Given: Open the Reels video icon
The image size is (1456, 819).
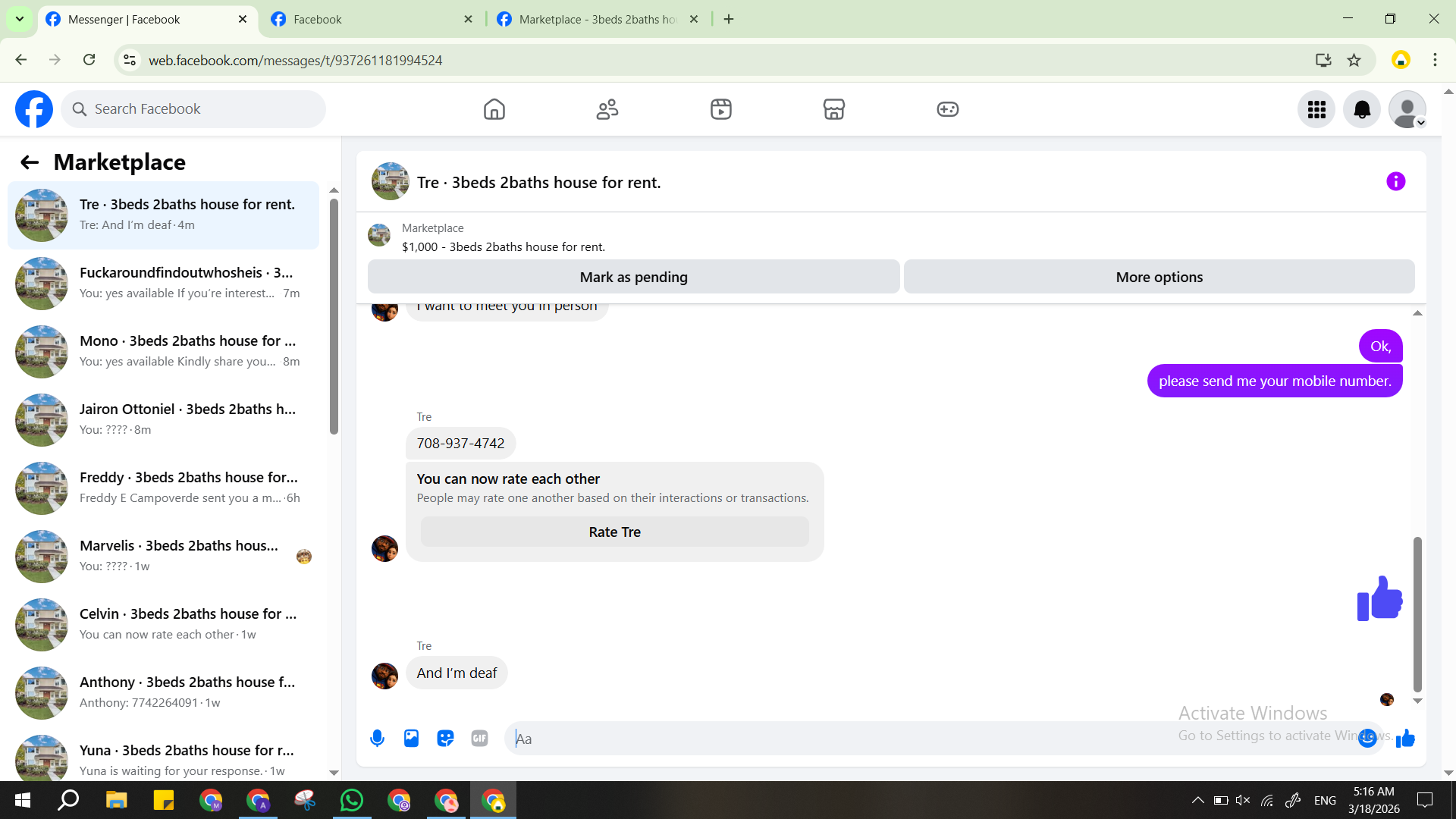Looking at the screenshot, I should (x=721, y=109).
